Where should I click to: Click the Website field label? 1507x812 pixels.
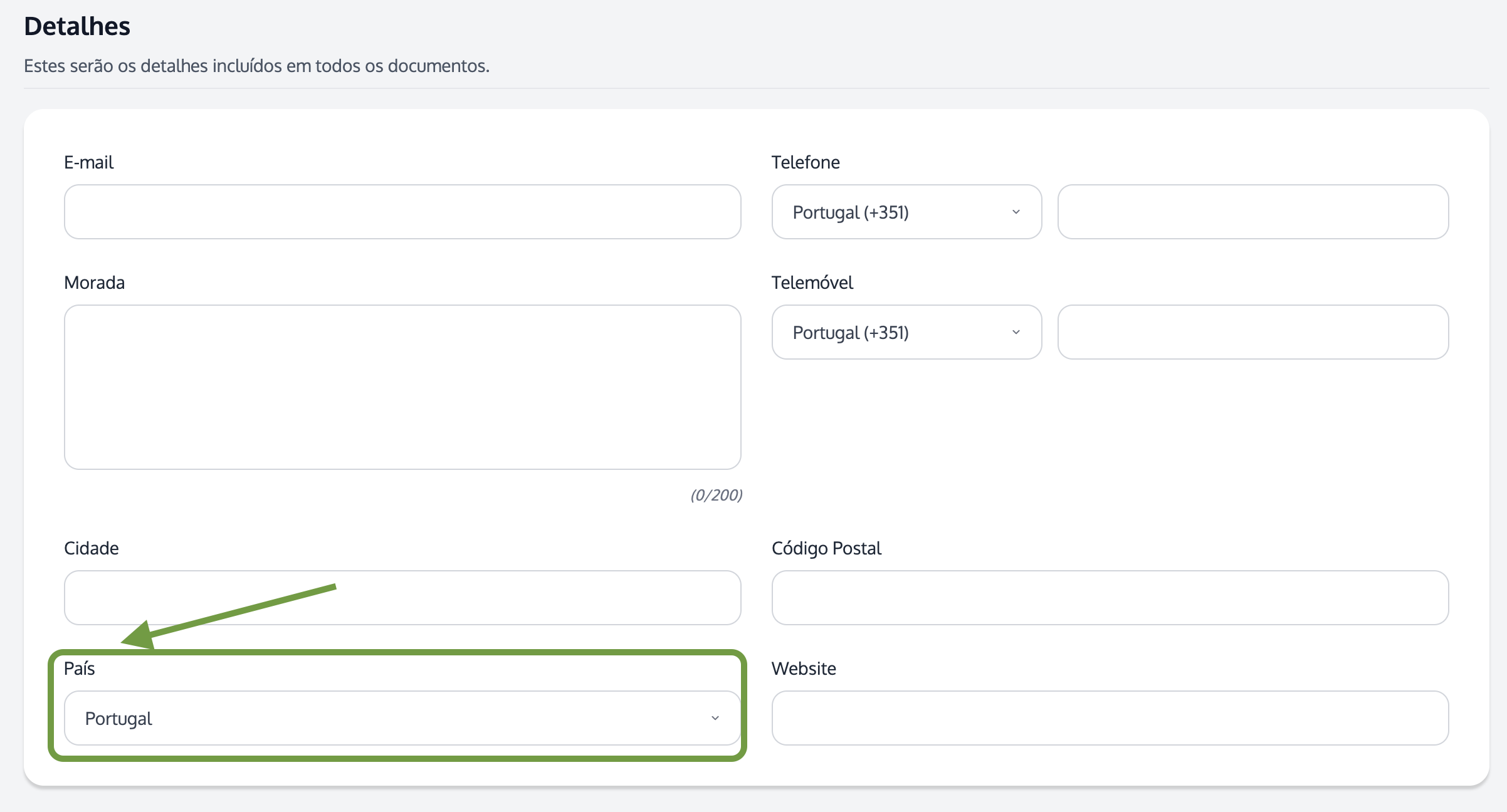[x=804, y=669]
